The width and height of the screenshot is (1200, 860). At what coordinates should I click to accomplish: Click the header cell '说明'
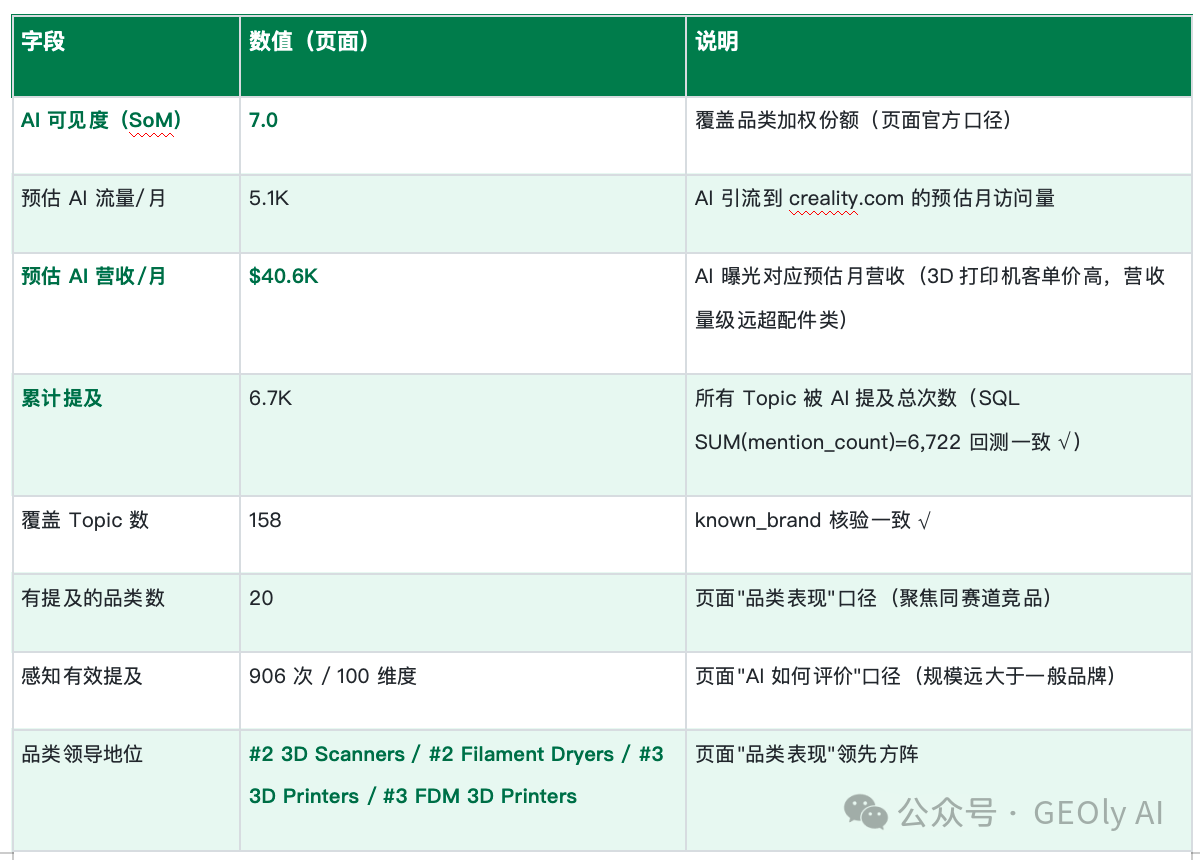click(x=939, y=56)
